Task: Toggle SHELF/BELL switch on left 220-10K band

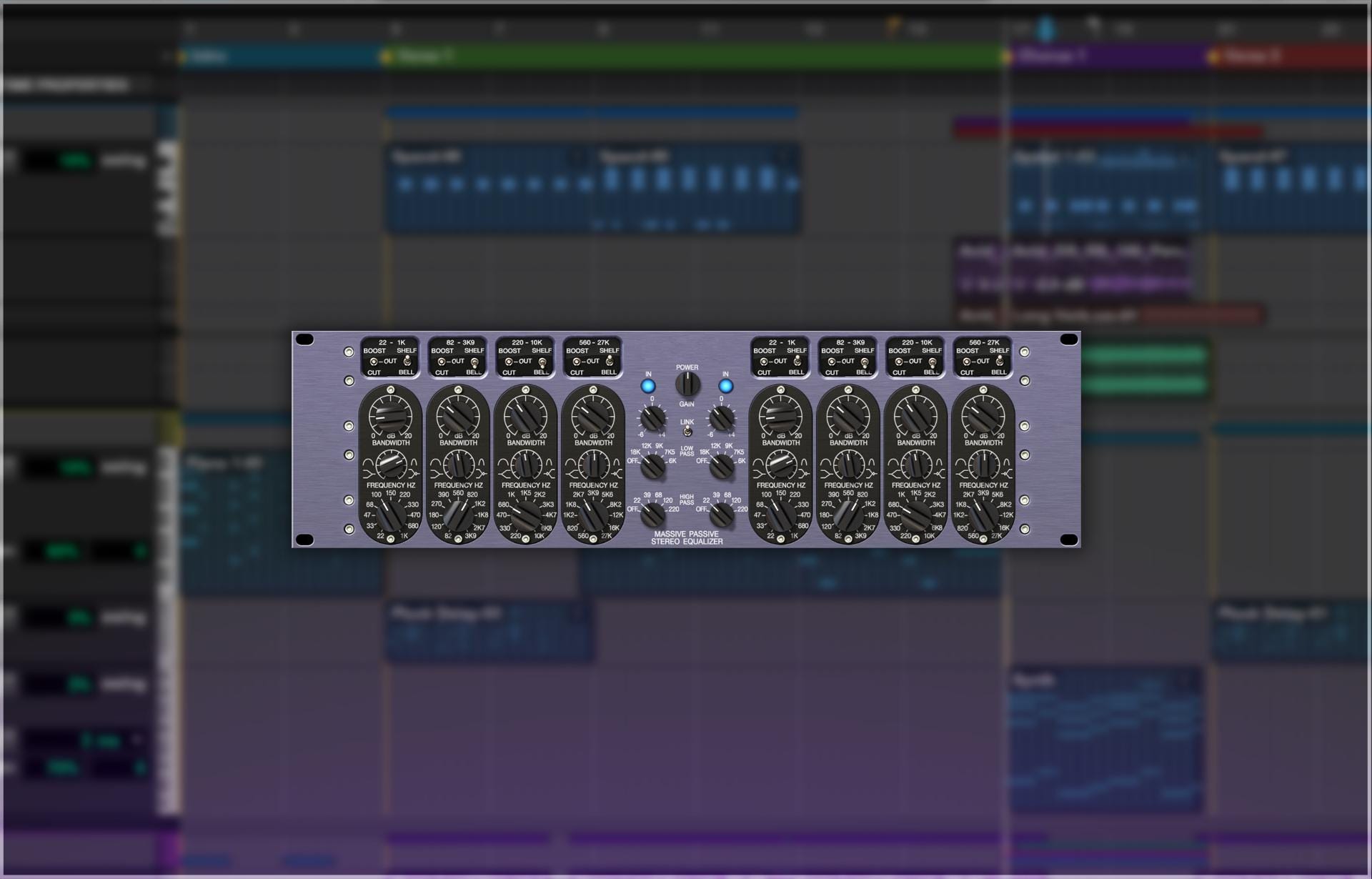Action: tap(542, 362)
